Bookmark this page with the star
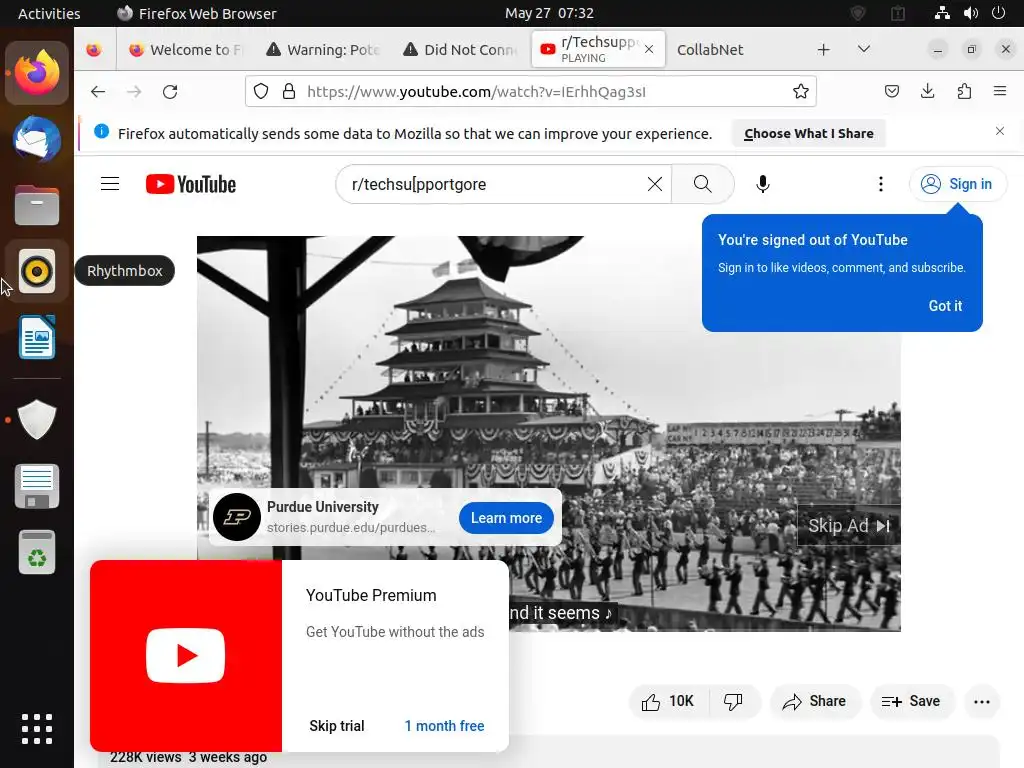 [x=801, y=91]
